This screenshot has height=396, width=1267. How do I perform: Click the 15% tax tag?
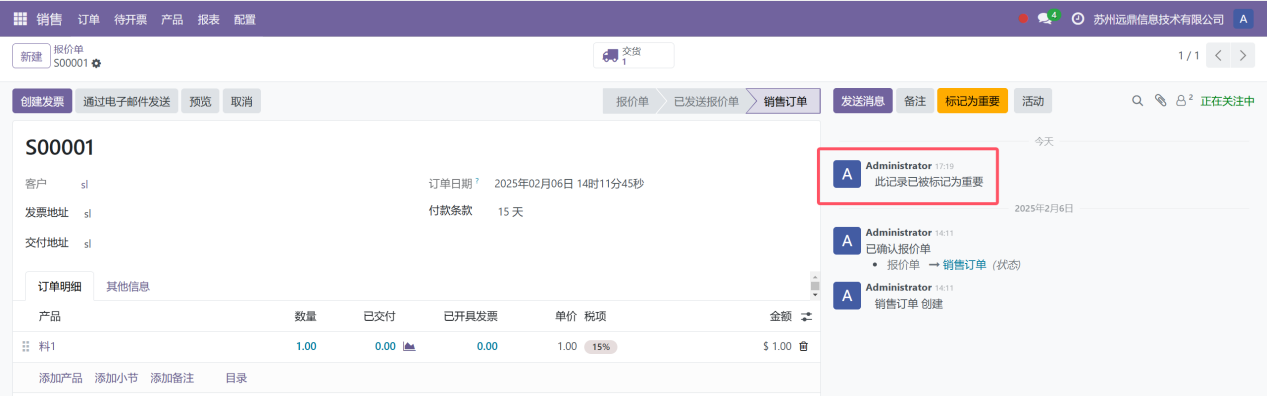coord(600,347)
